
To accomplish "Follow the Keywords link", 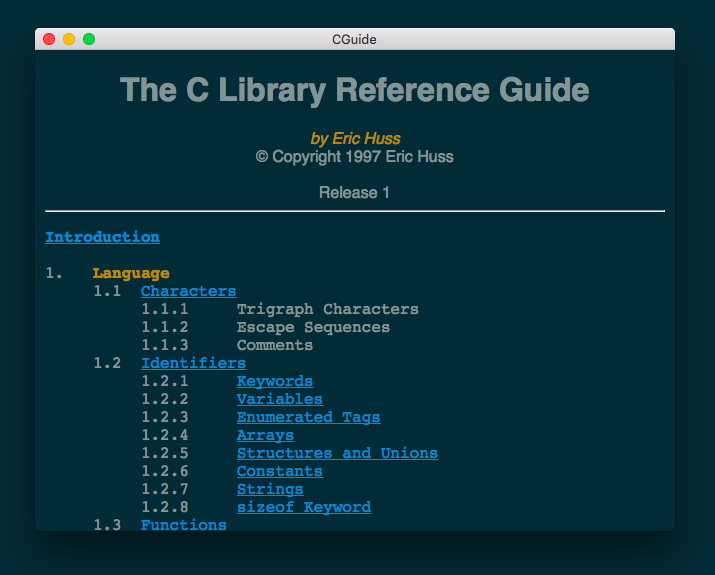I will 275,381.
